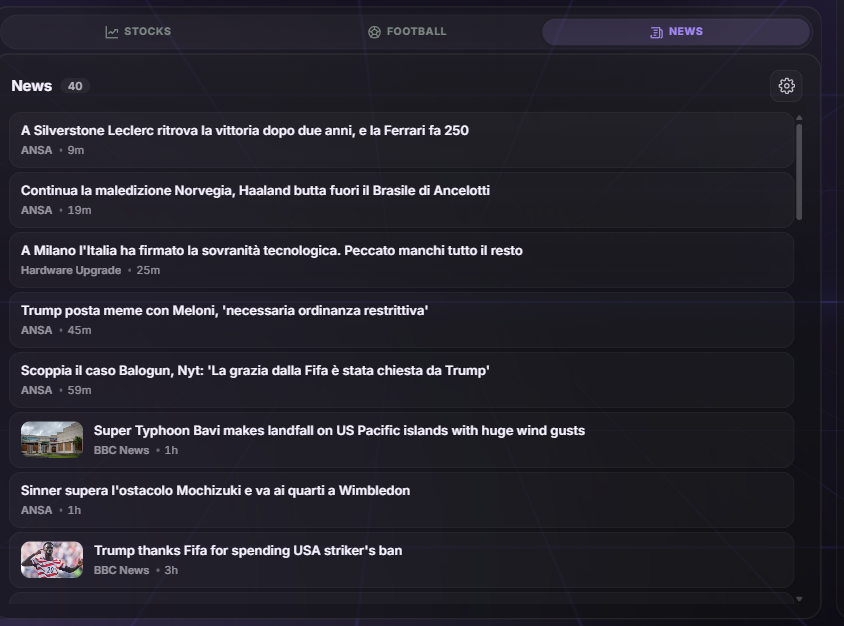Click the 25m timestamp
The height and width of the screenshot is (626, 844).
148,270
